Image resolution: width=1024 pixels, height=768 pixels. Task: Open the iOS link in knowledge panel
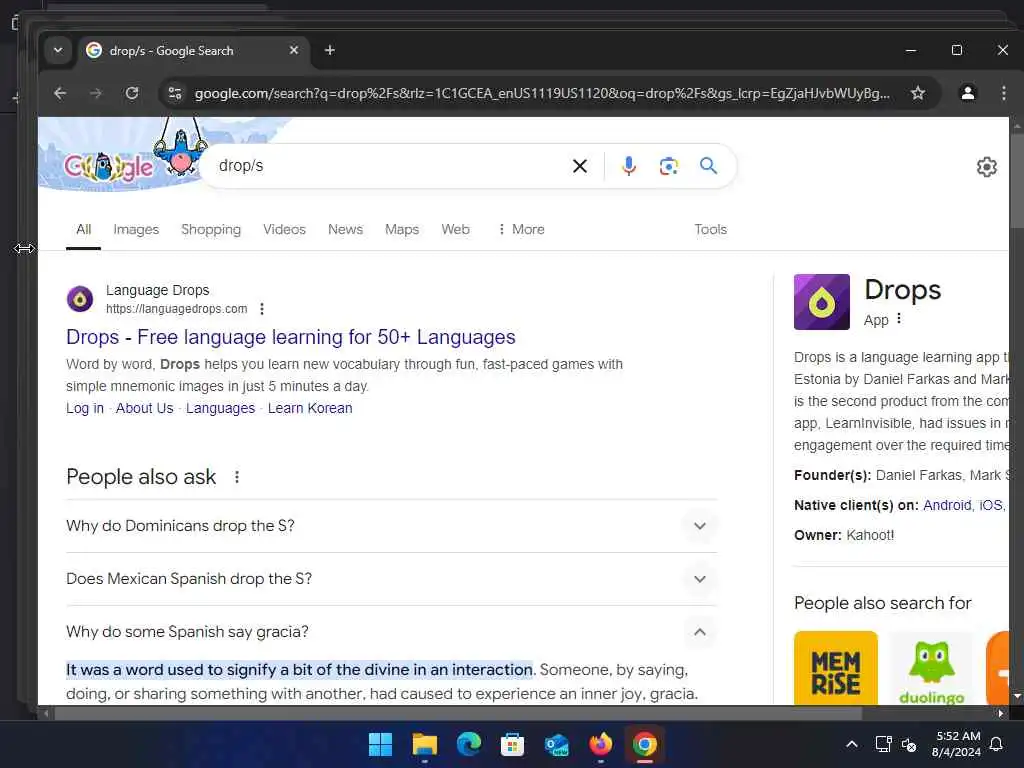(x=990, y=505)
